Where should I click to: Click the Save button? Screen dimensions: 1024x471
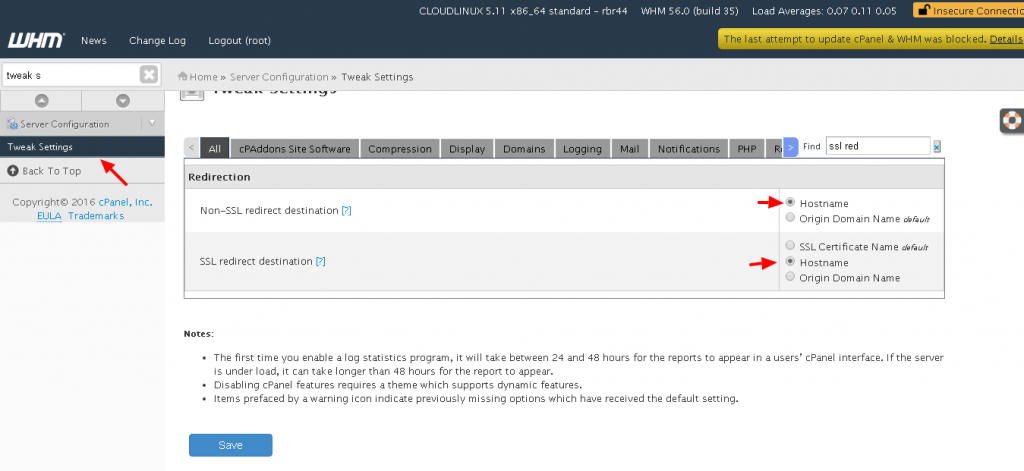pos(231,445)
